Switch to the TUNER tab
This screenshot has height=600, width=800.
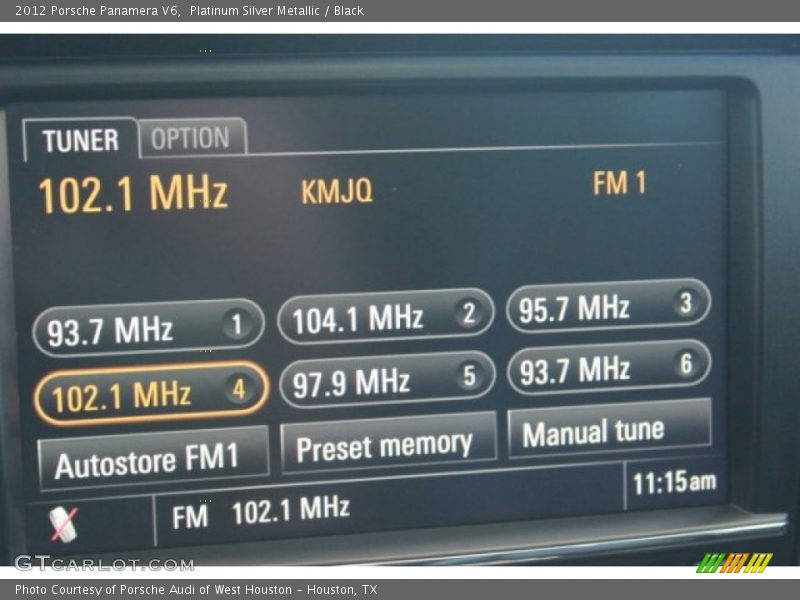click(80, 139)
